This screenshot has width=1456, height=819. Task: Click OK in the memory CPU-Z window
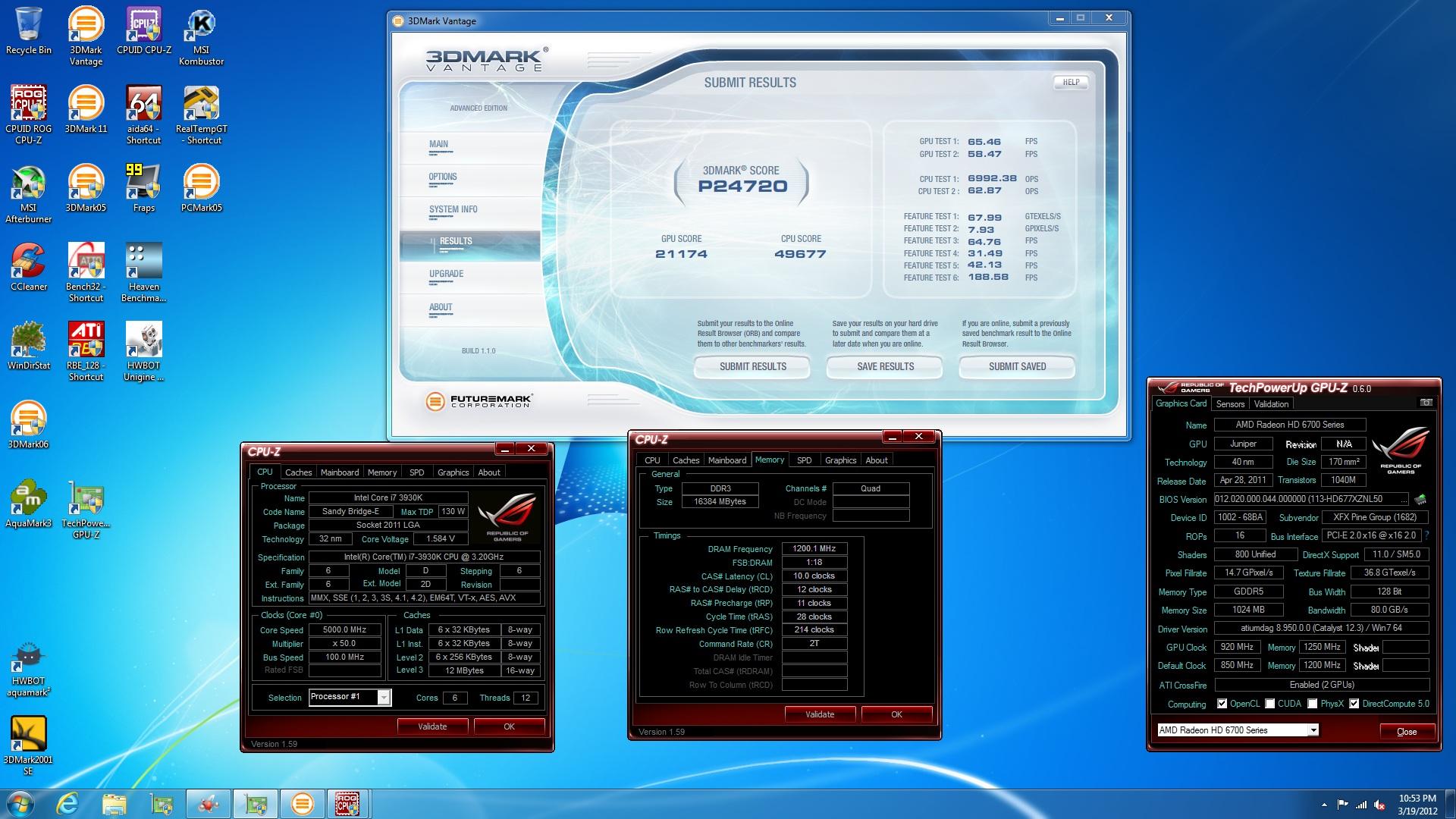tap(896, 714)
